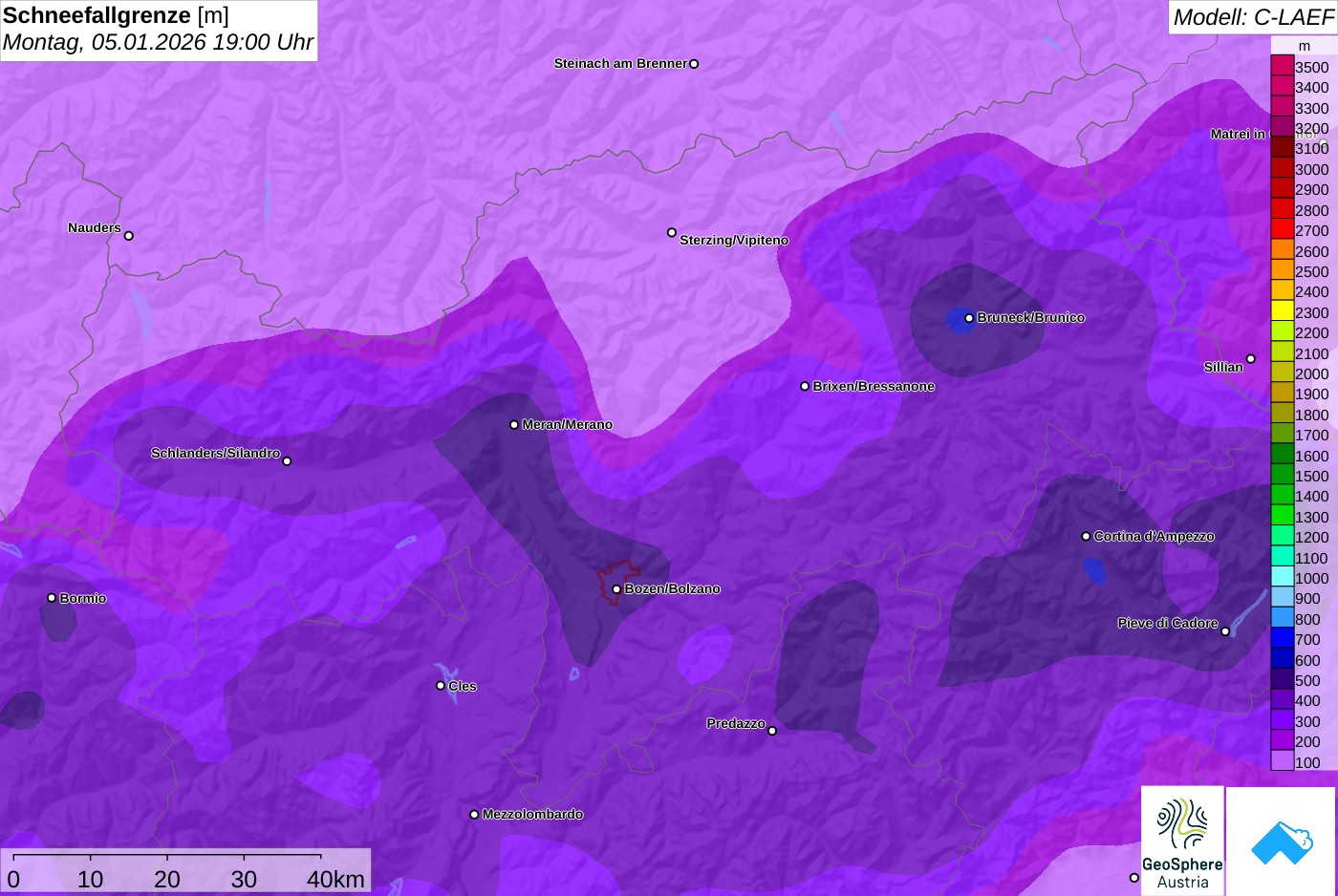This screenshot has width=1338, height=896.
Task: Pick the light violet legend swatch at 100
Action: 1282,761
